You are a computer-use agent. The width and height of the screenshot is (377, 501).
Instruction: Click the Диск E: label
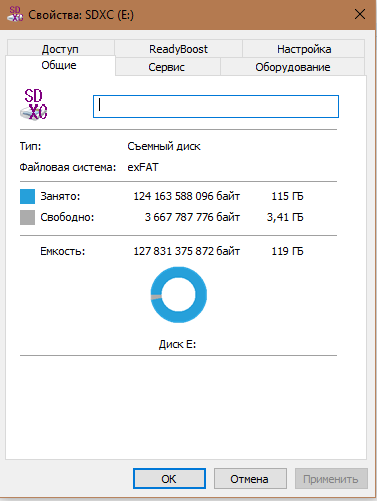[x=177, y=344]
